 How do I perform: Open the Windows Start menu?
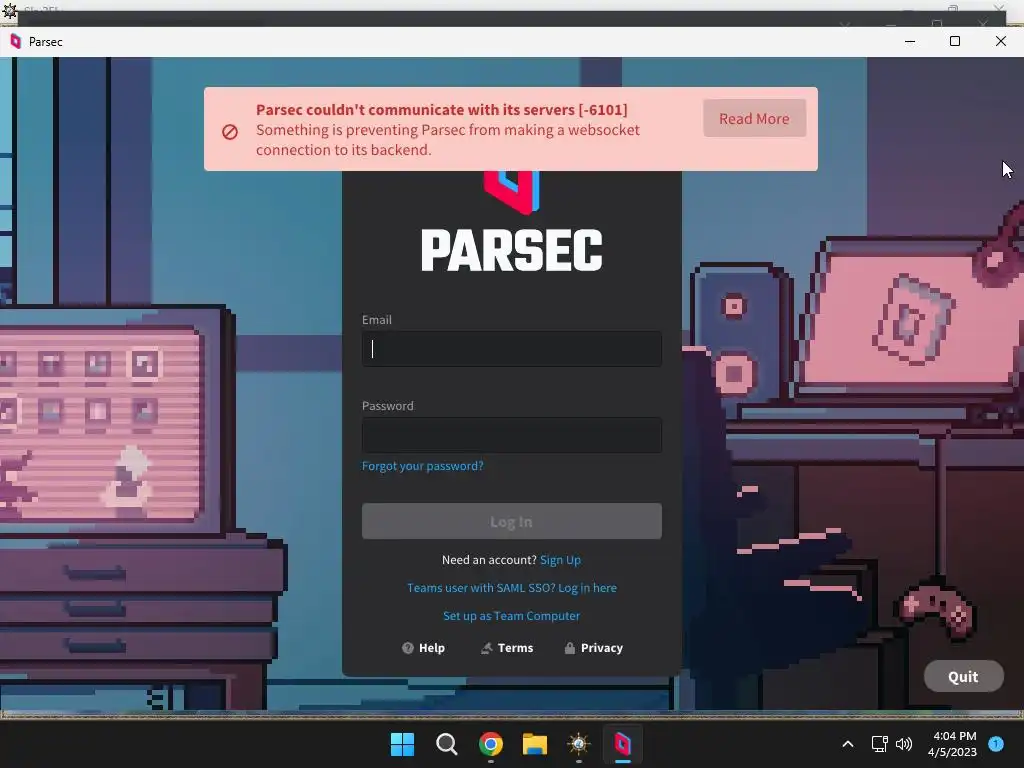coord(402,744)
